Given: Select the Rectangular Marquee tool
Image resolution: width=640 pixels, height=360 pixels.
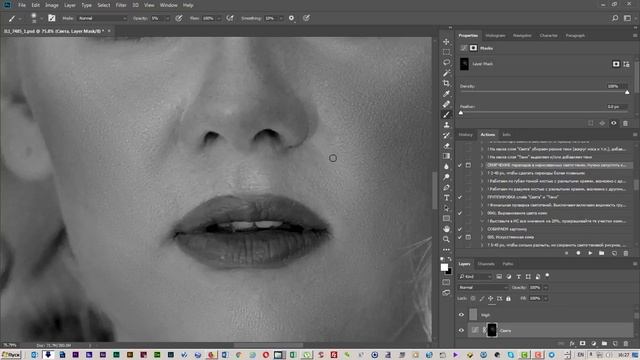Looking at the screenshot, I should (447, 52).
